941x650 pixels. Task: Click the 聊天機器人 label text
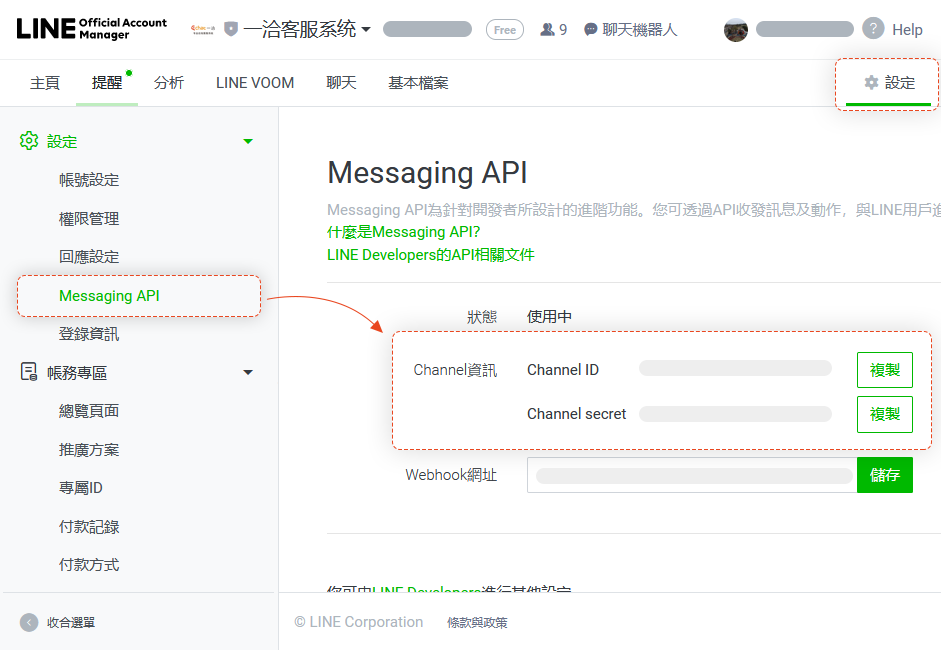click(x=640, y=29)
